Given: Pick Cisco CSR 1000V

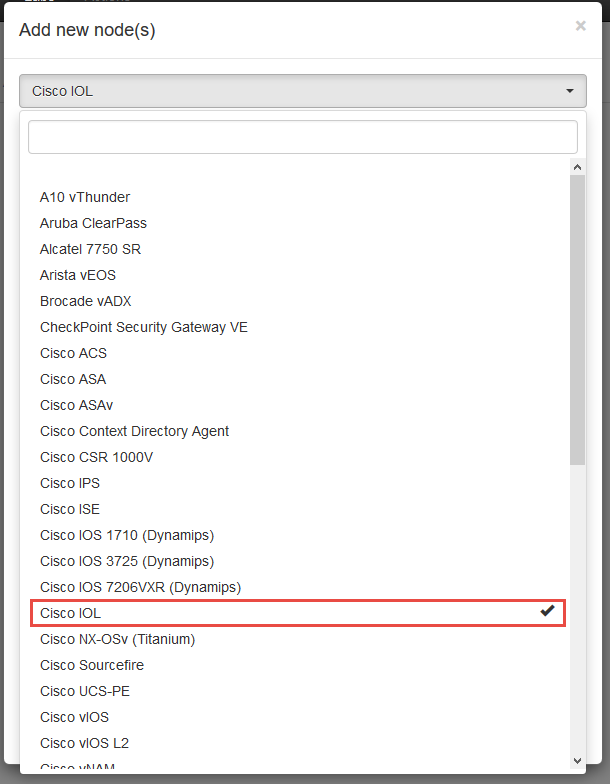Looking at the screenshot, I should (x=298, y=457).
